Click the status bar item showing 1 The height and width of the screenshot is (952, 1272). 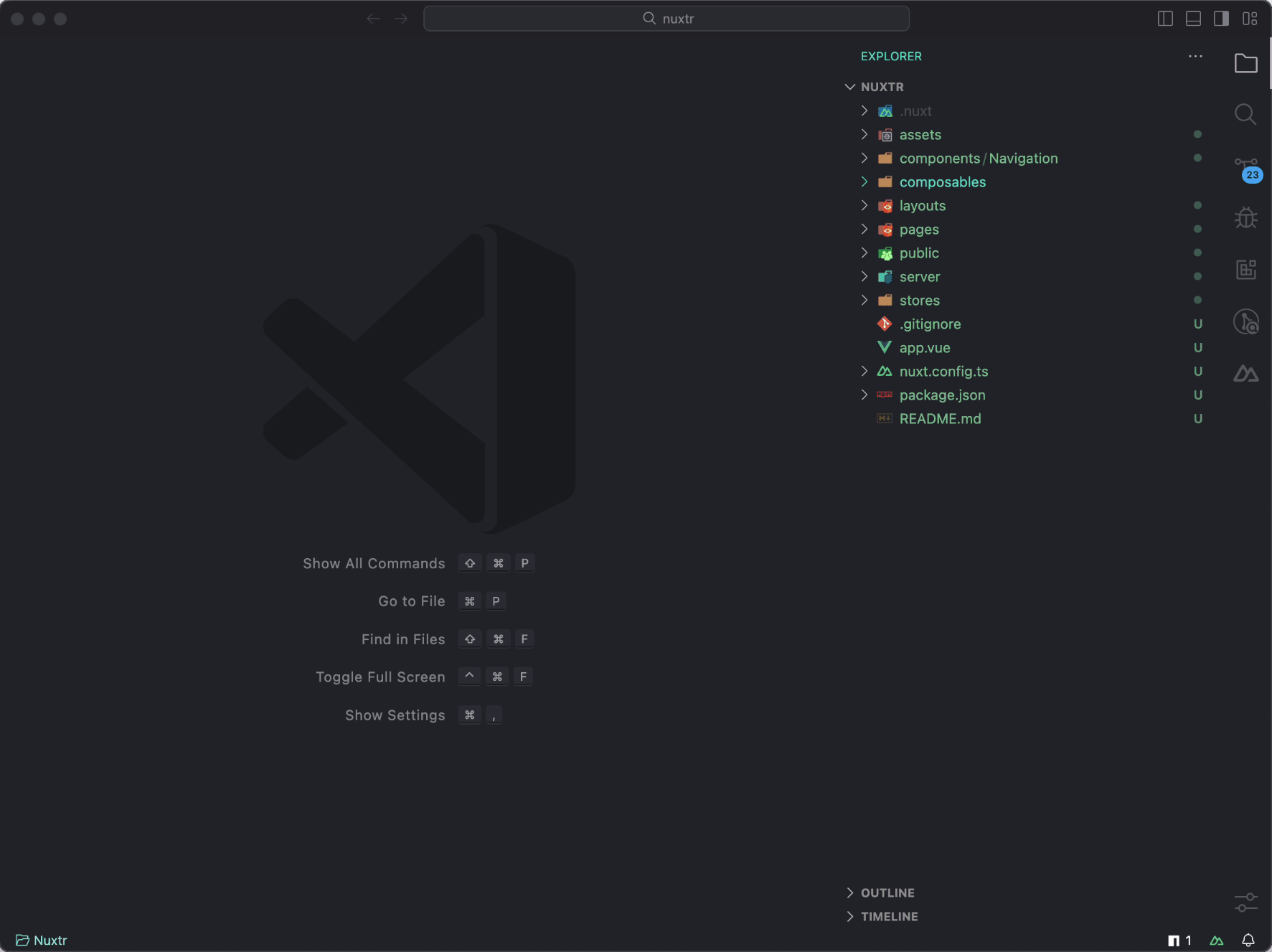coord(1179,940)
